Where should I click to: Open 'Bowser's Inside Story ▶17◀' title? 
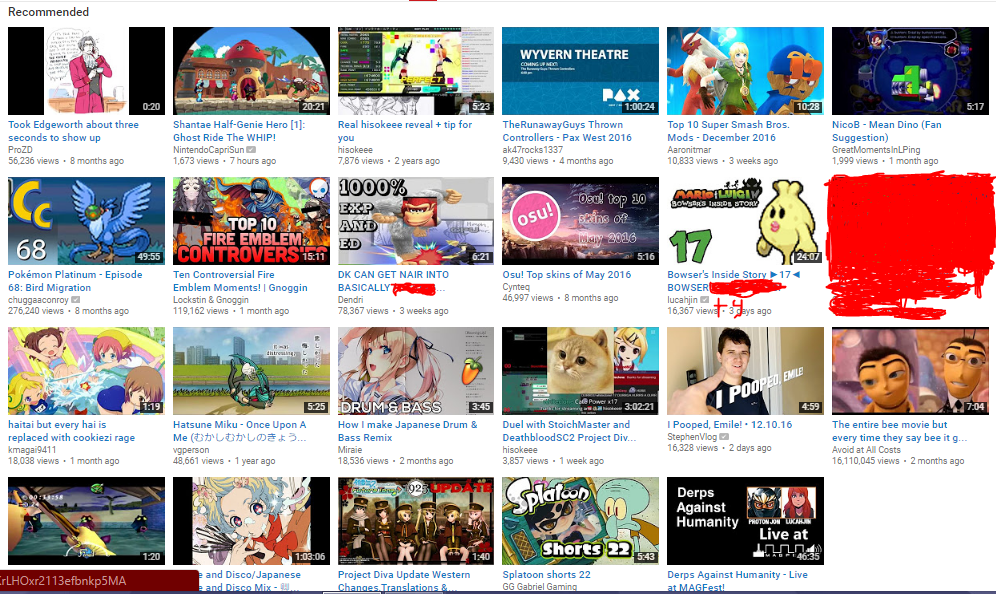click(x=733, y=281)
